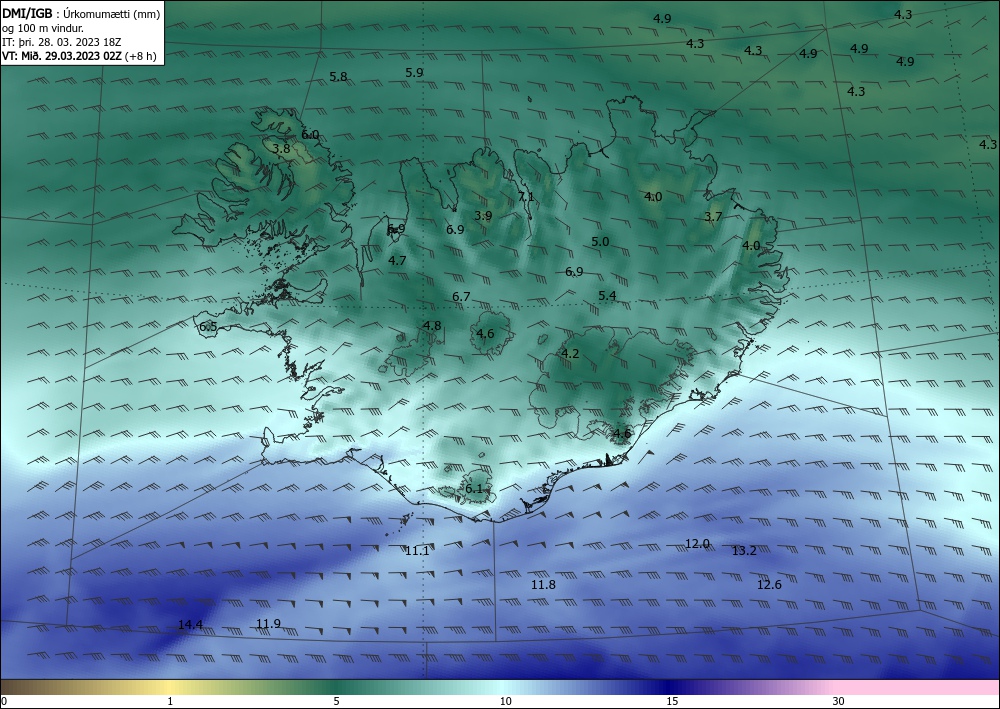The height and width of the screenshot is (709, 1000).
Task: Click the 4.2 value on Vatnajökull glacier
Action: 570,354
